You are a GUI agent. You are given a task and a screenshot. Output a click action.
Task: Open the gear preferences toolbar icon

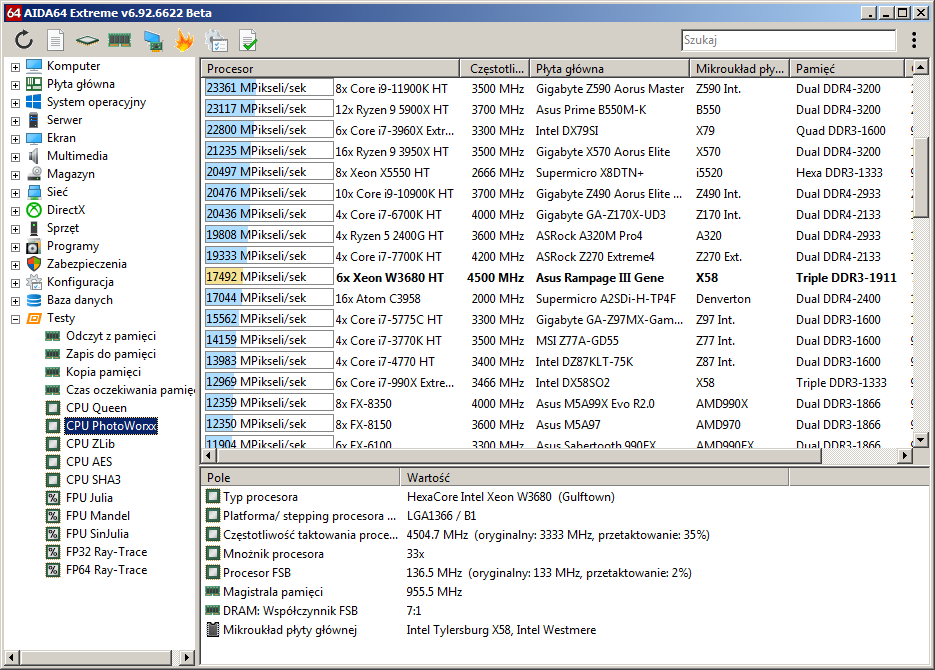click(216, 40)
